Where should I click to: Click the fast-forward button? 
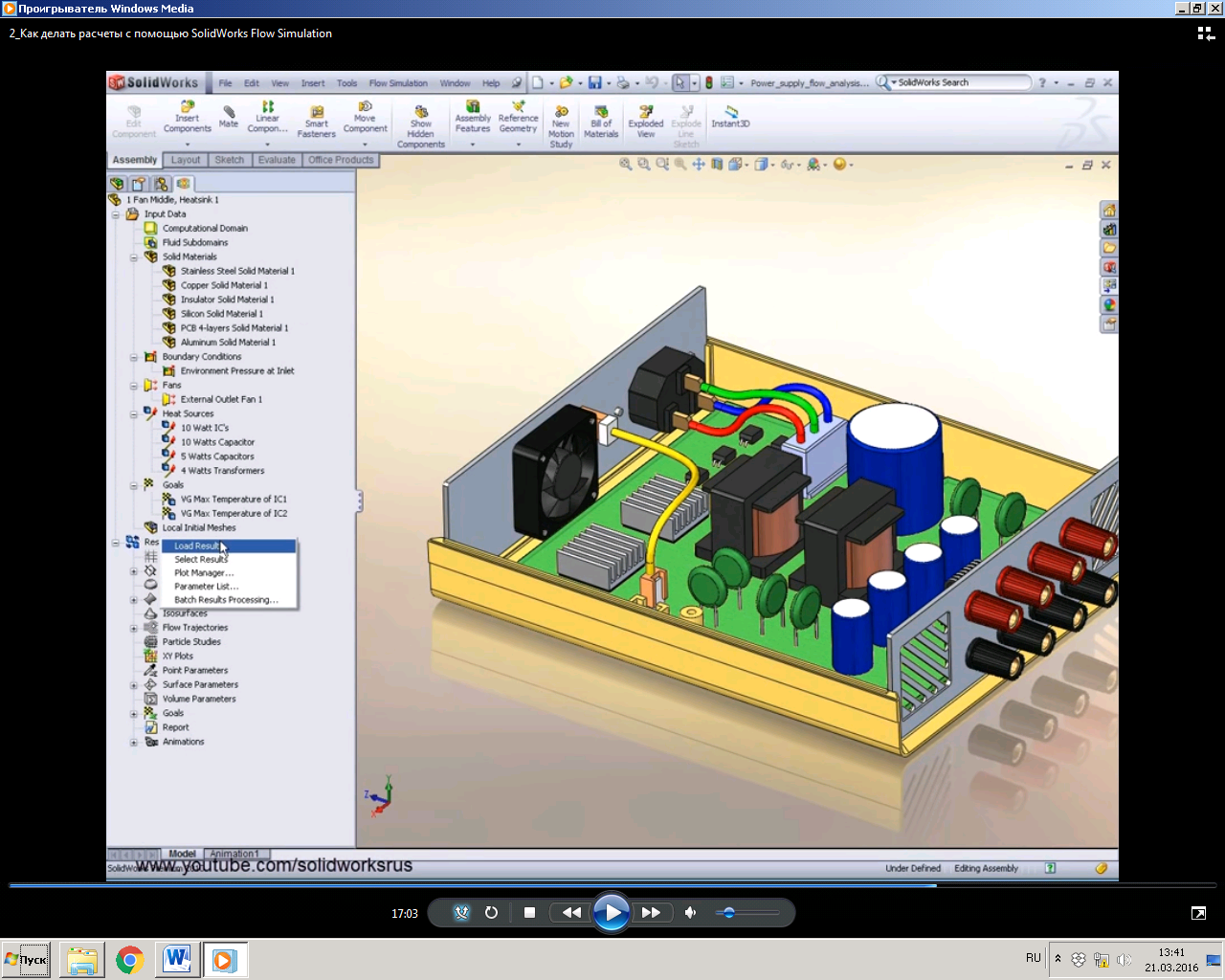pos(651,913)
